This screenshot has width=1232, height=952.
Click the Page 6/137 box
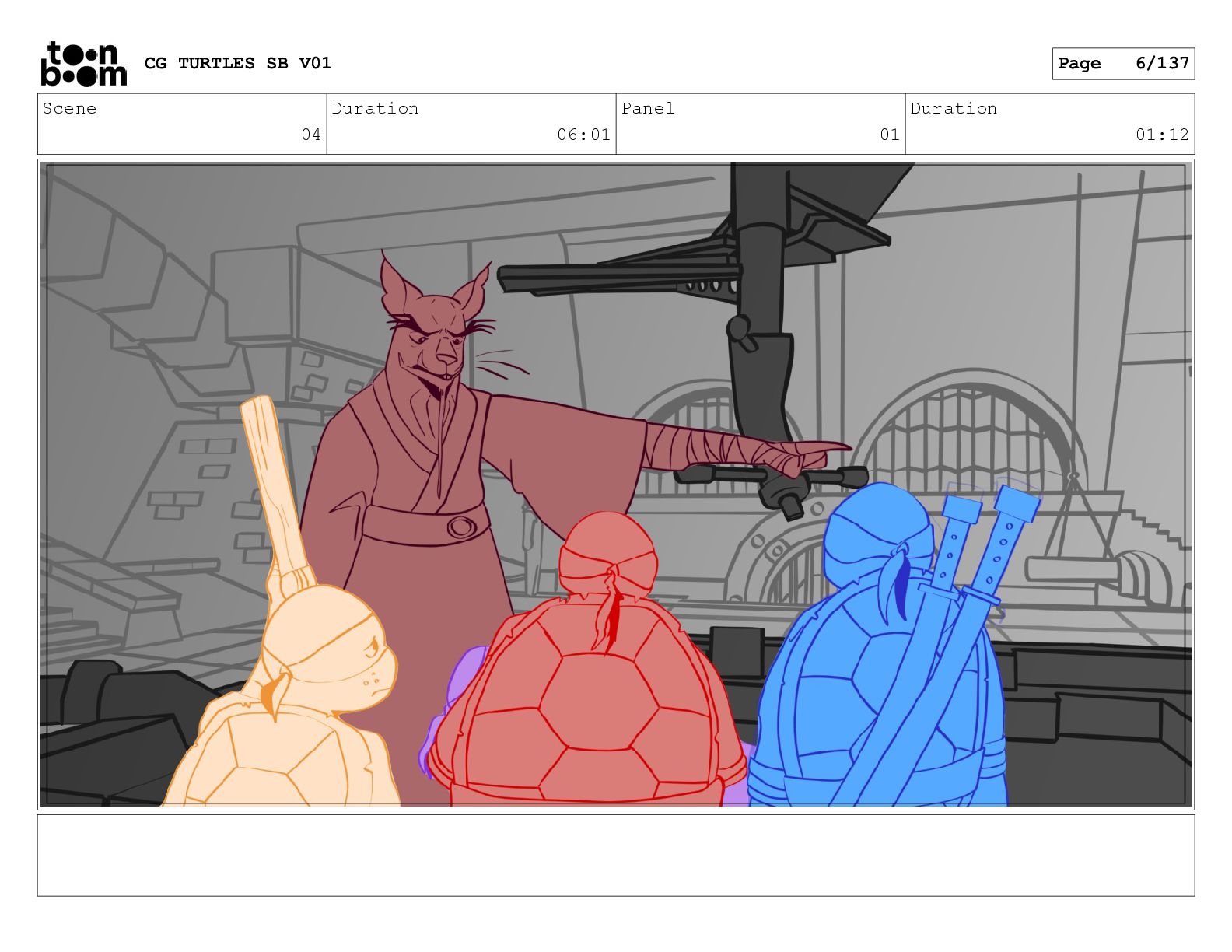[x=1123, y=64]
